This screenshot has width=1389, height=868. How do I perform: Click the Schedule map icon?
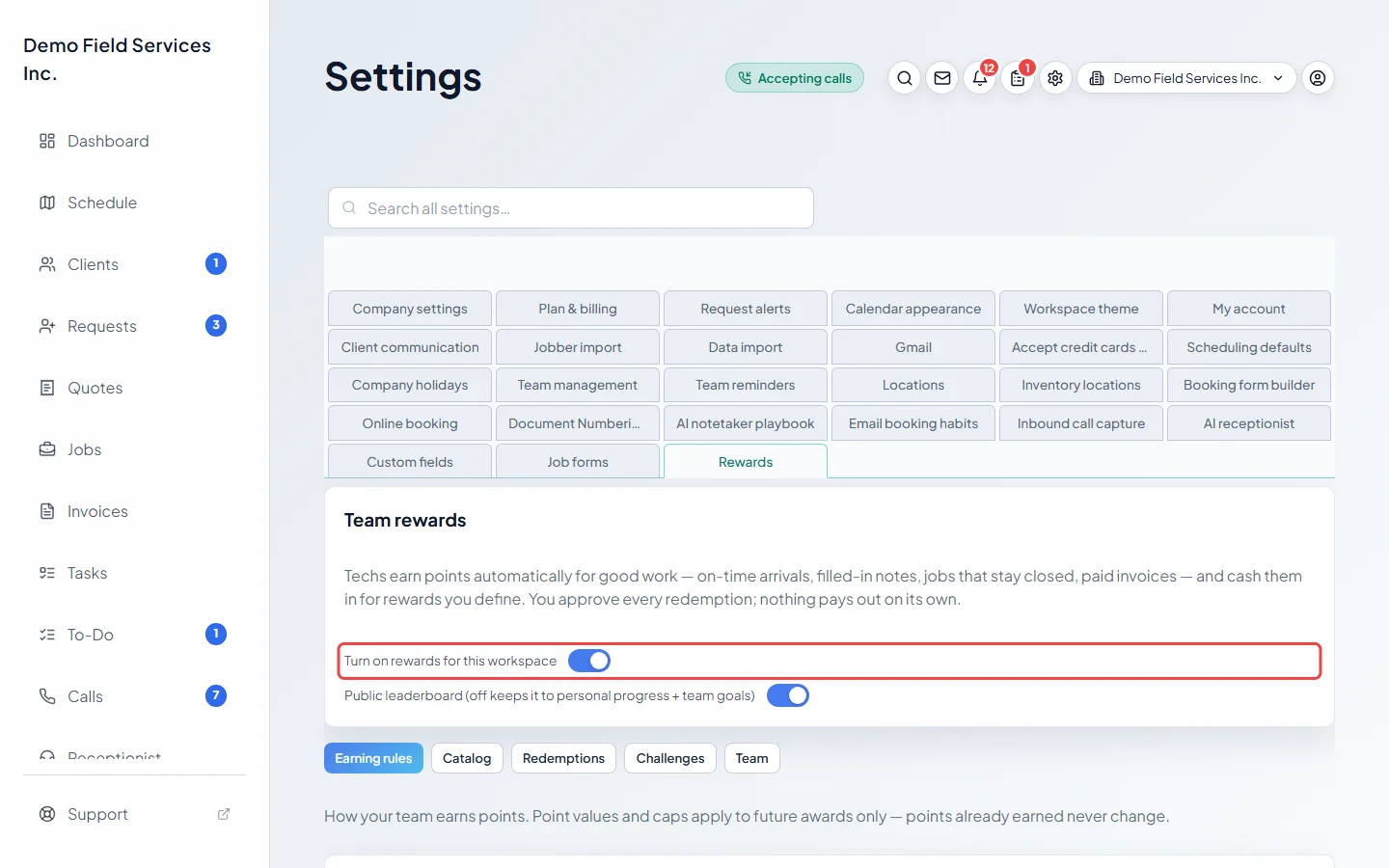tap(47, 203)
